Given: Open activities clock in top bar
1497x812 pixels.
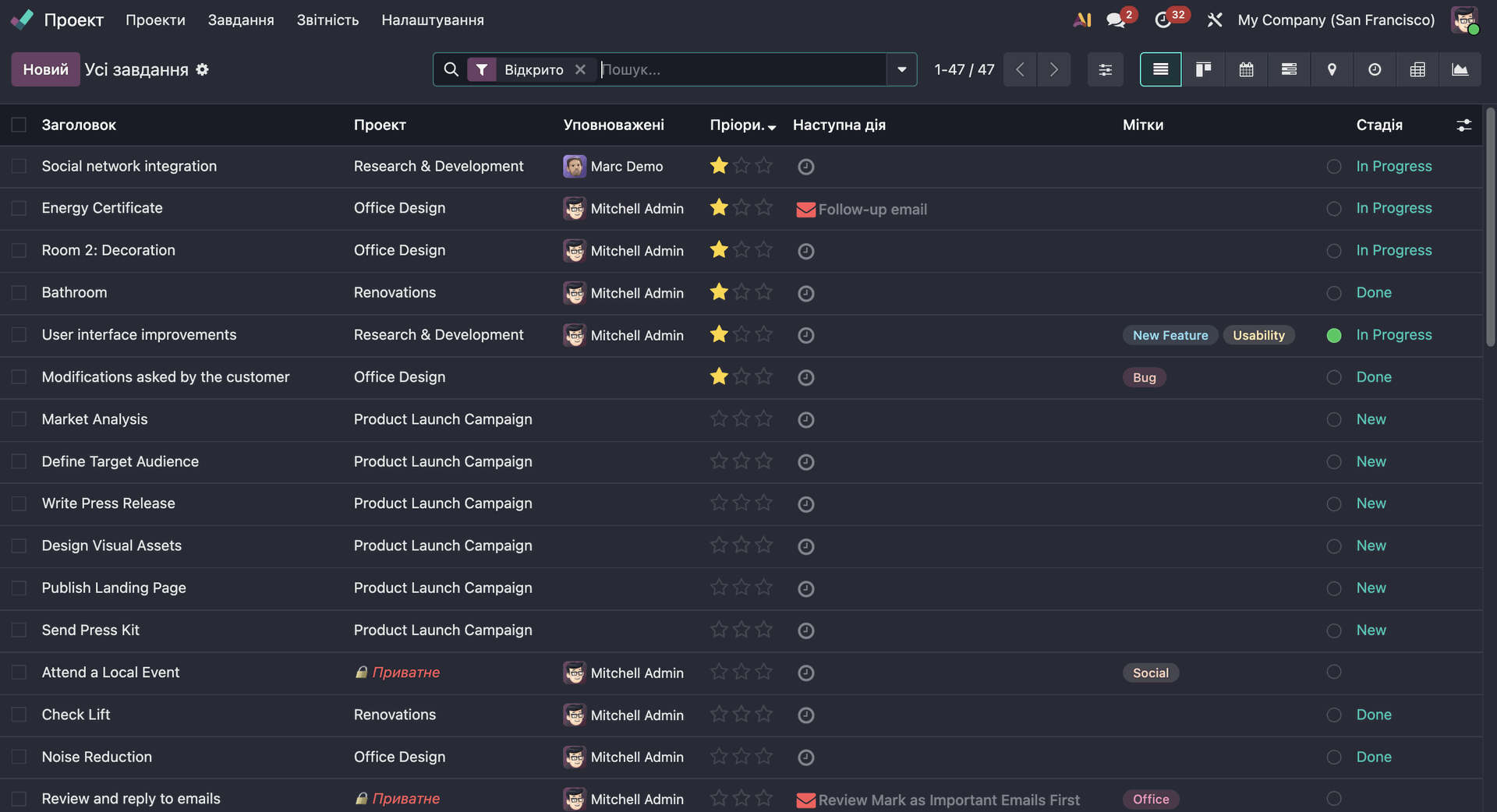Looking at the screenshot, I should coord(1163,20).
